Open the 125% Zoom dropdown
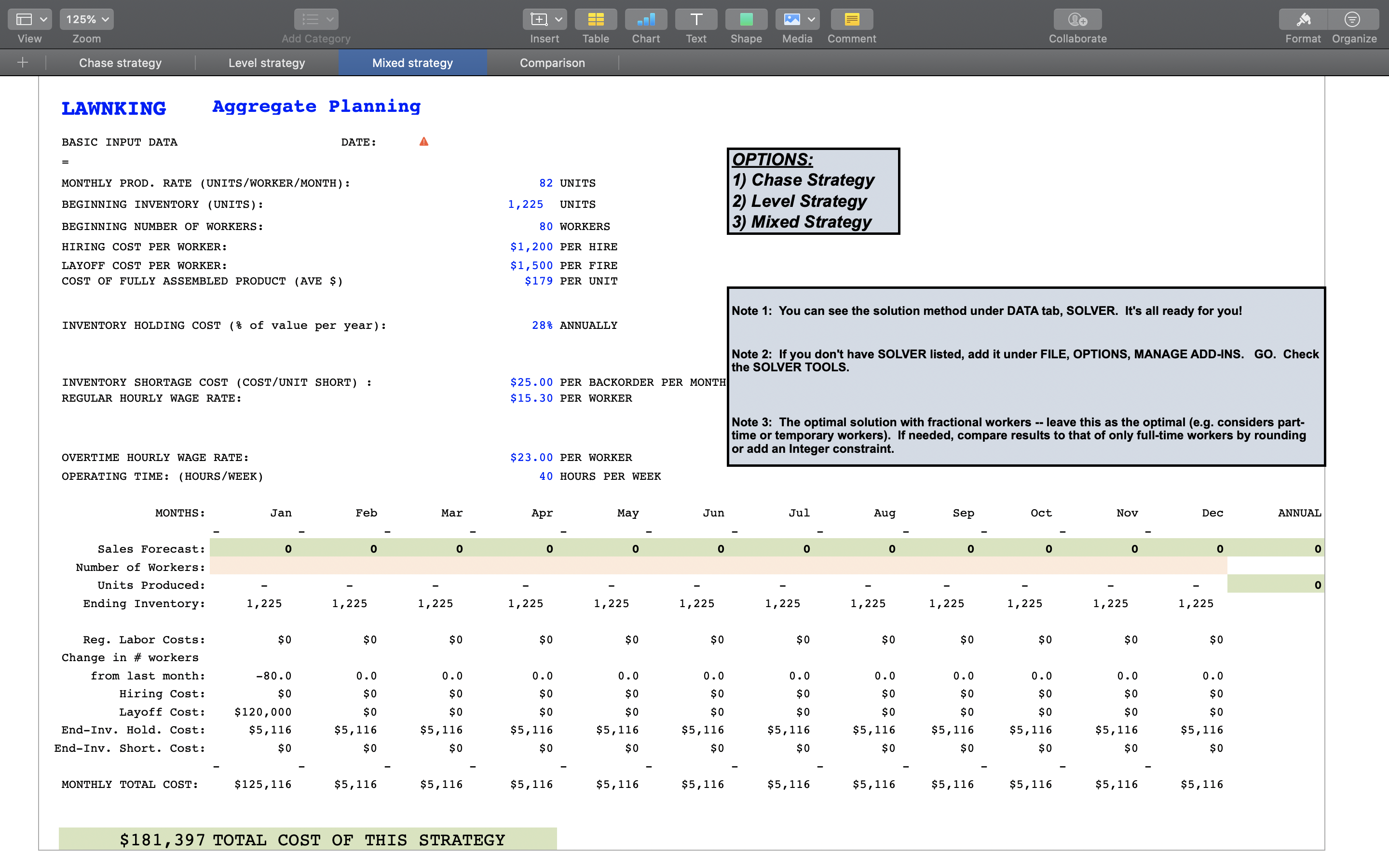Viewport: 1389px width, 868px height. point(87,19)
